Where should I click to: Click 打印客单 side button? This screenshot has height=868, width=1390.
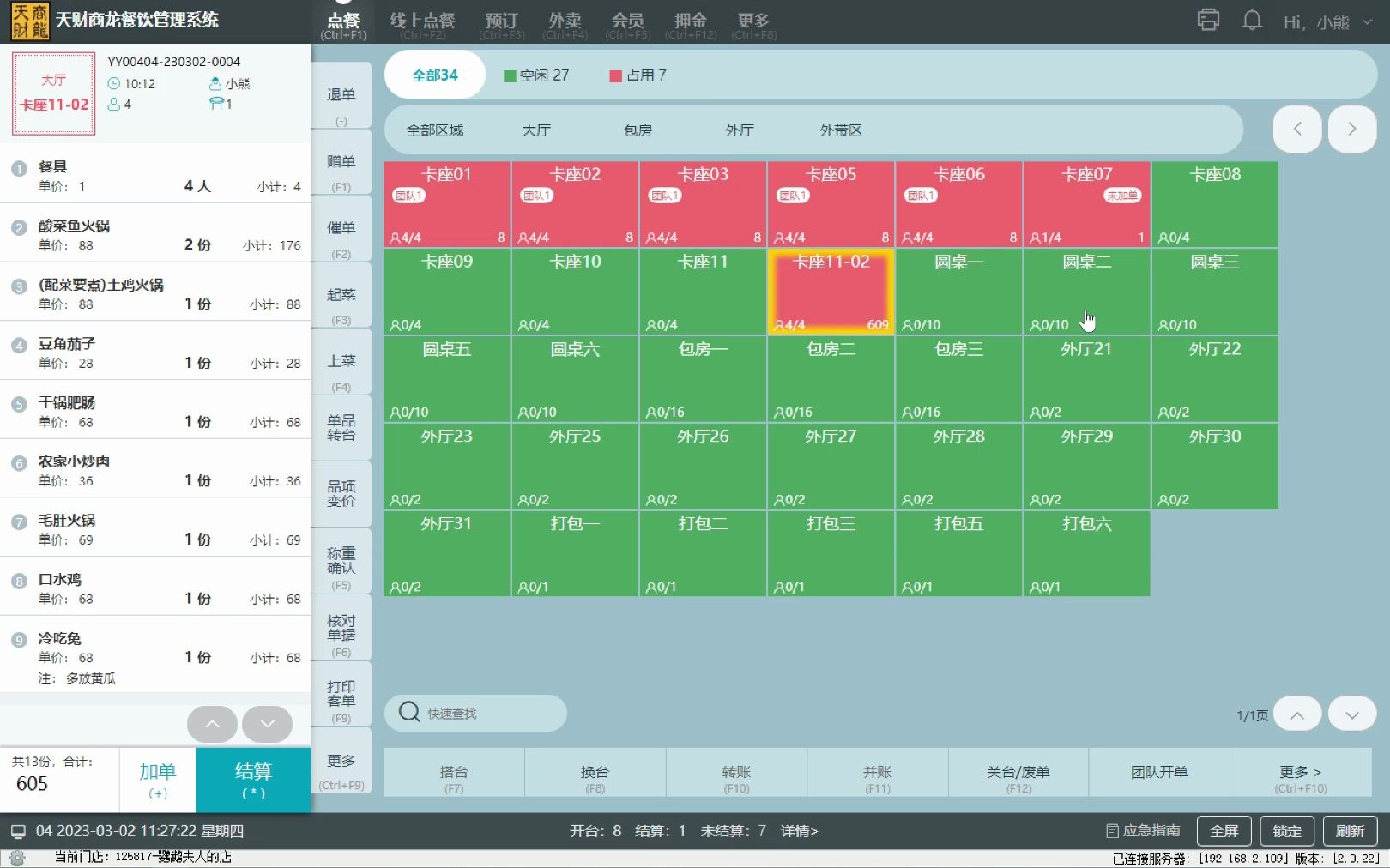point(341,694)
